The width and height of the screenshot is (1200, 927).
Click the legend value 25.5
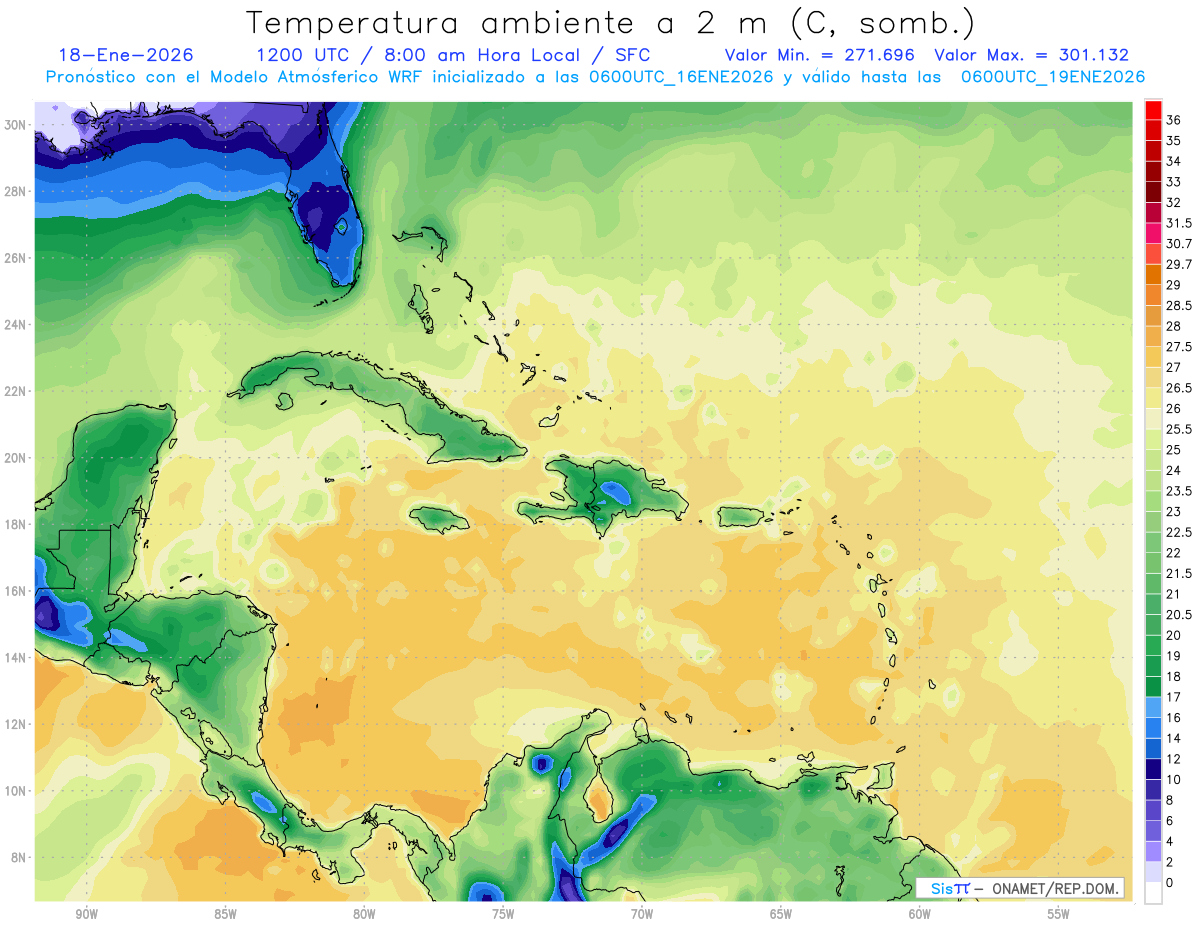(x=1179, y=429)
